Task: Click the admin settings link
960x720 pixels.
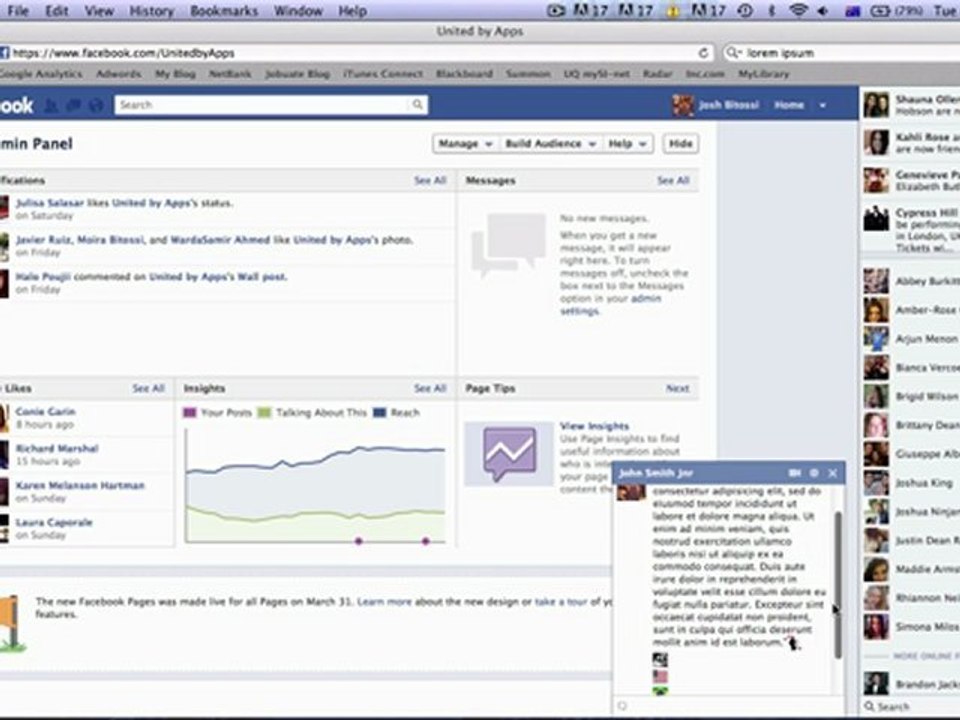Action: [x=611, y=305]
